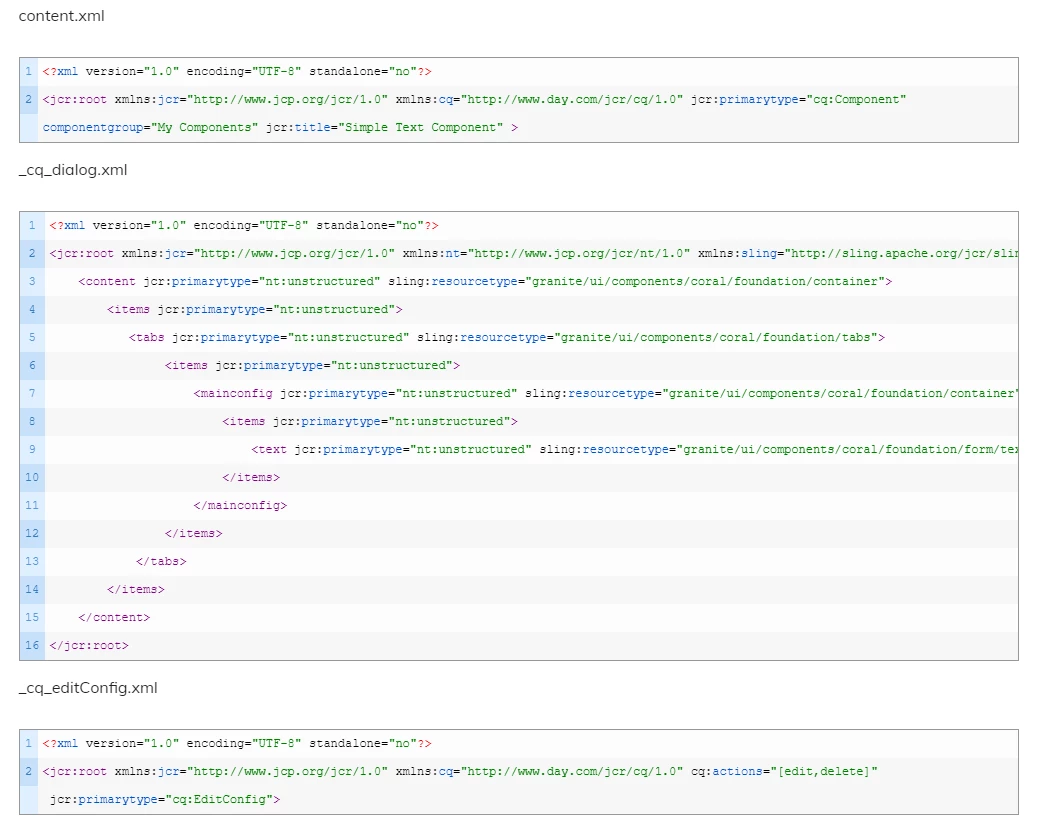Click cq:actions="[edit,delete]" attribute

point(784,772)
